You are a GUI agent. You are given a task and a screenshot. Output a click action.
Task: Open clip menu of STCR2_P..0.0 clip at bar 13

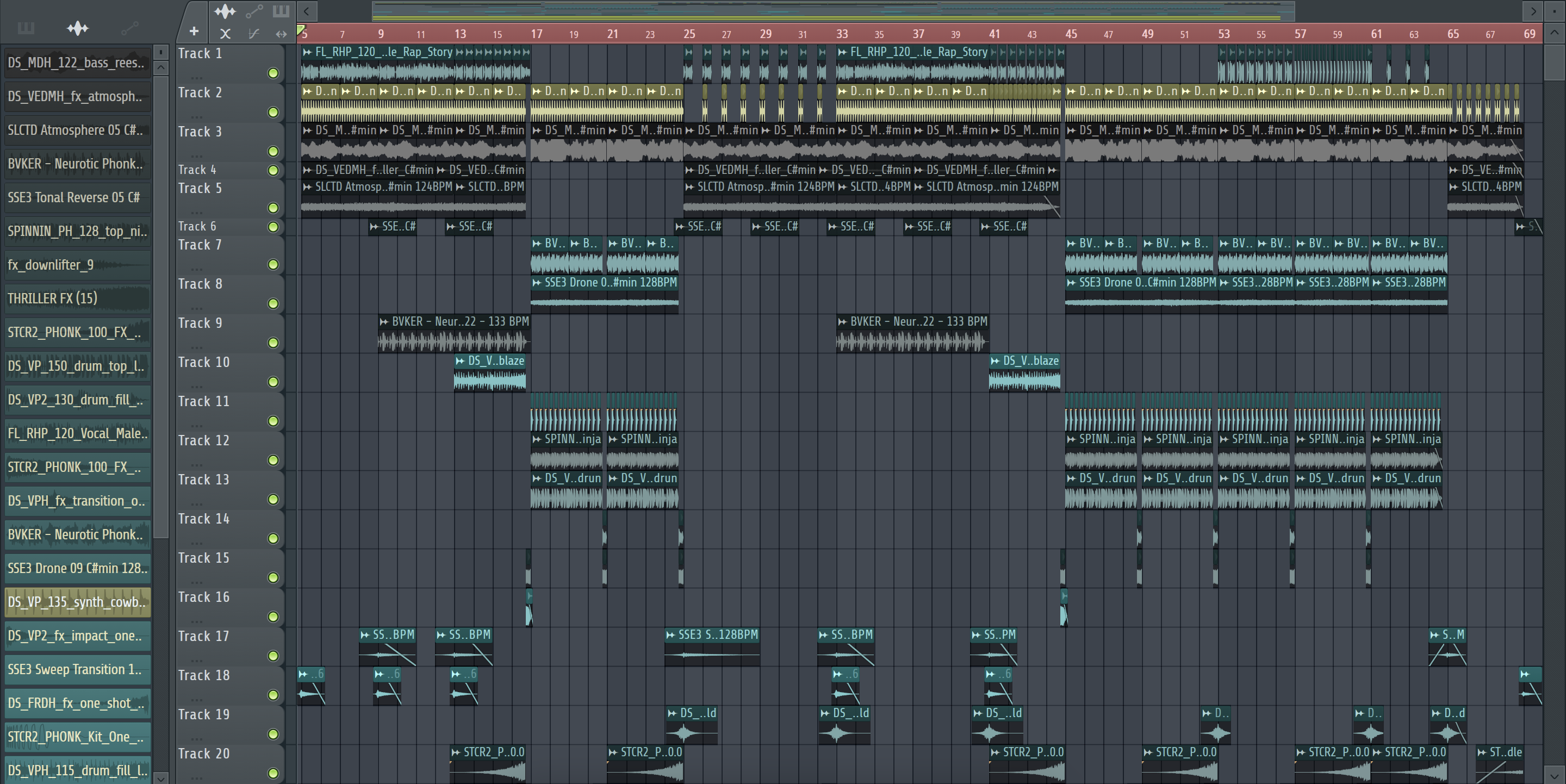pyautogui.click(x=456, y=752)
